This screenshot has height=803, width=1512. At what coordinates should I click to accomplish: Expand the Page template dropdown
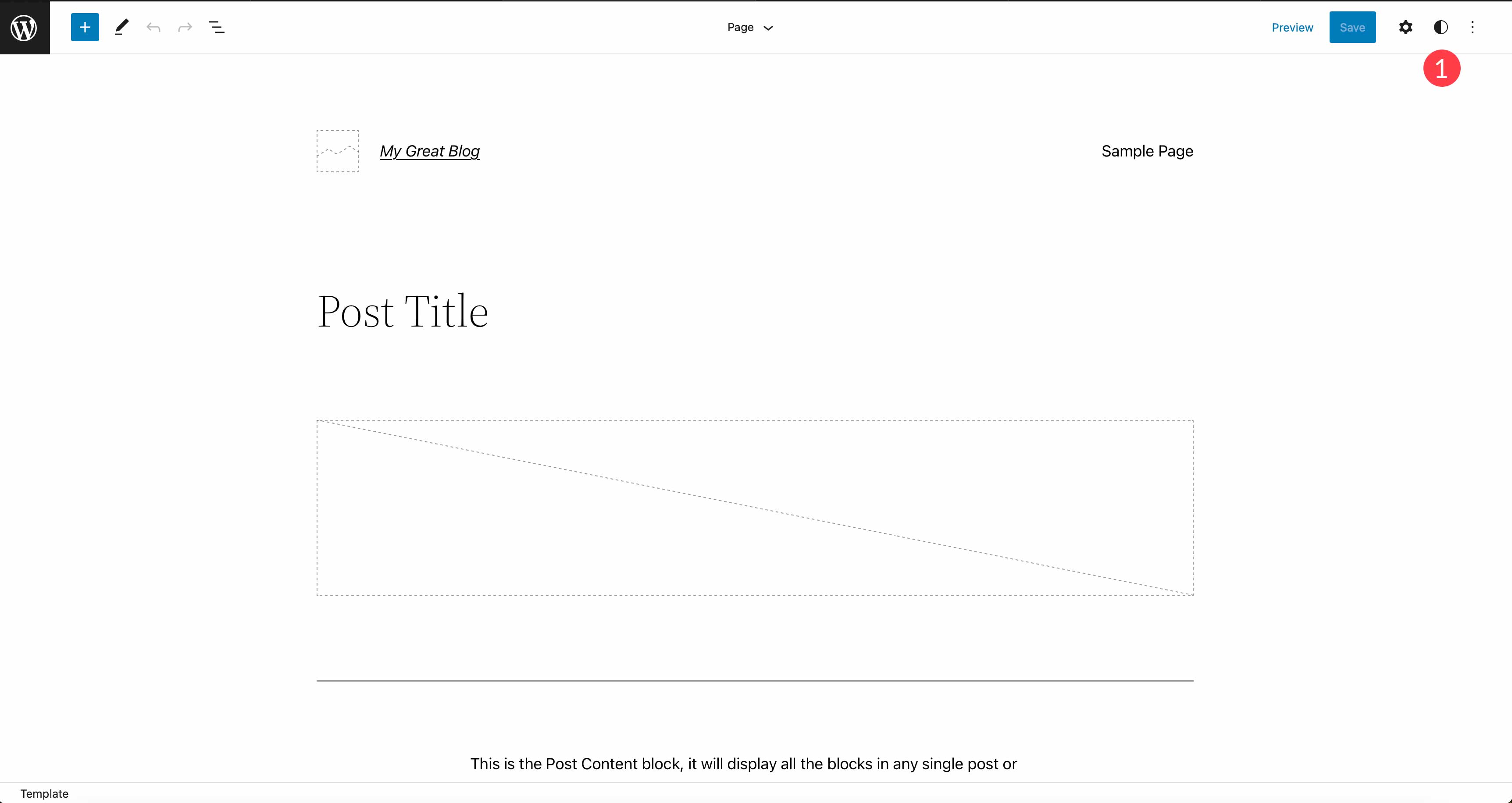(749, 27)
